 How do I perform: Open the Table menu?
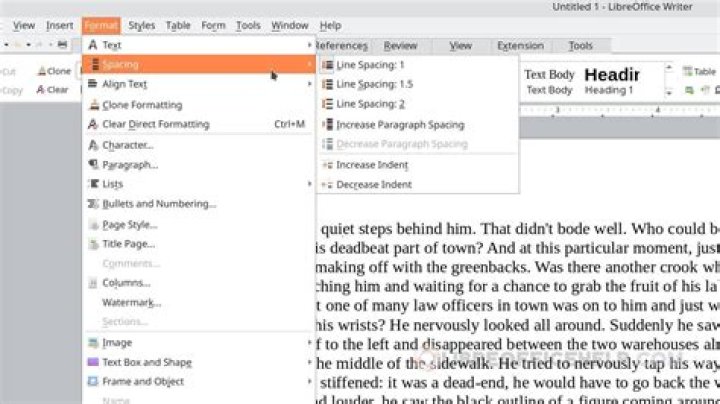click(178, 26)
